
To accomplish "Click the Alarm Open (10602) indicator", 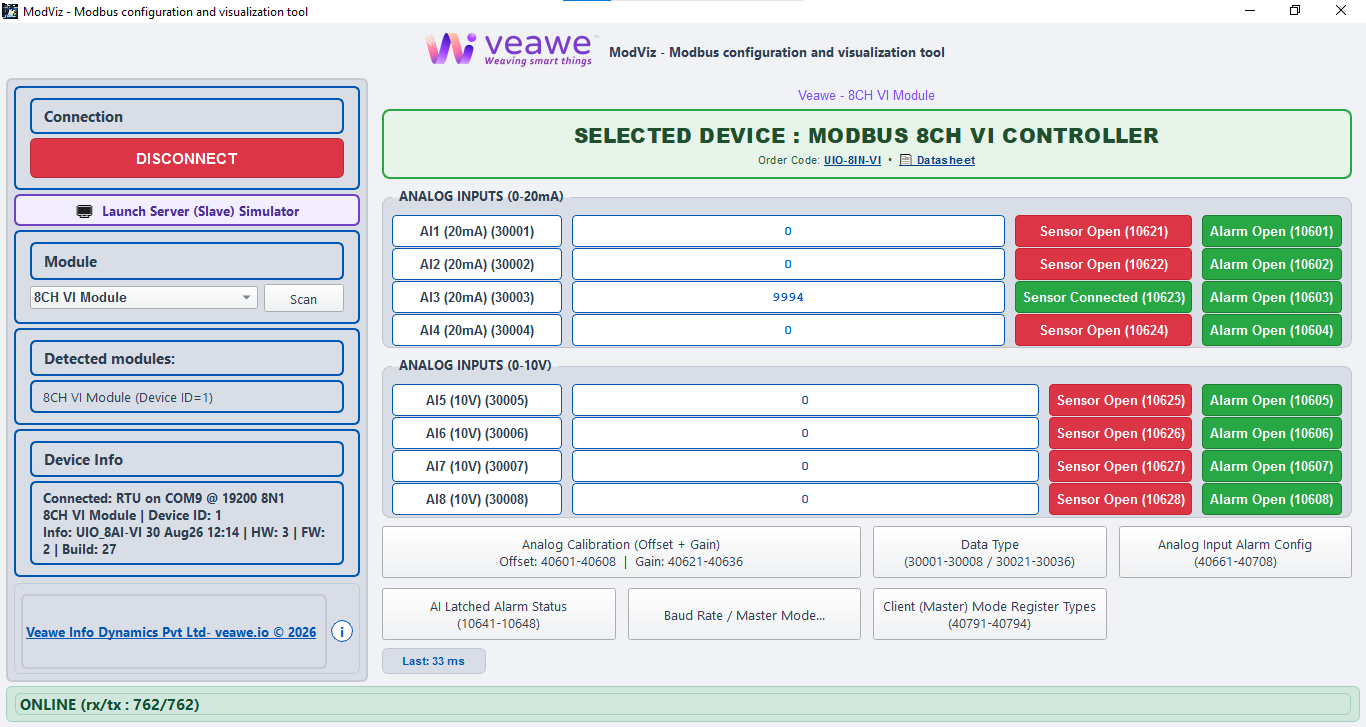I will pyautogui.click(x=1272, y=264).
